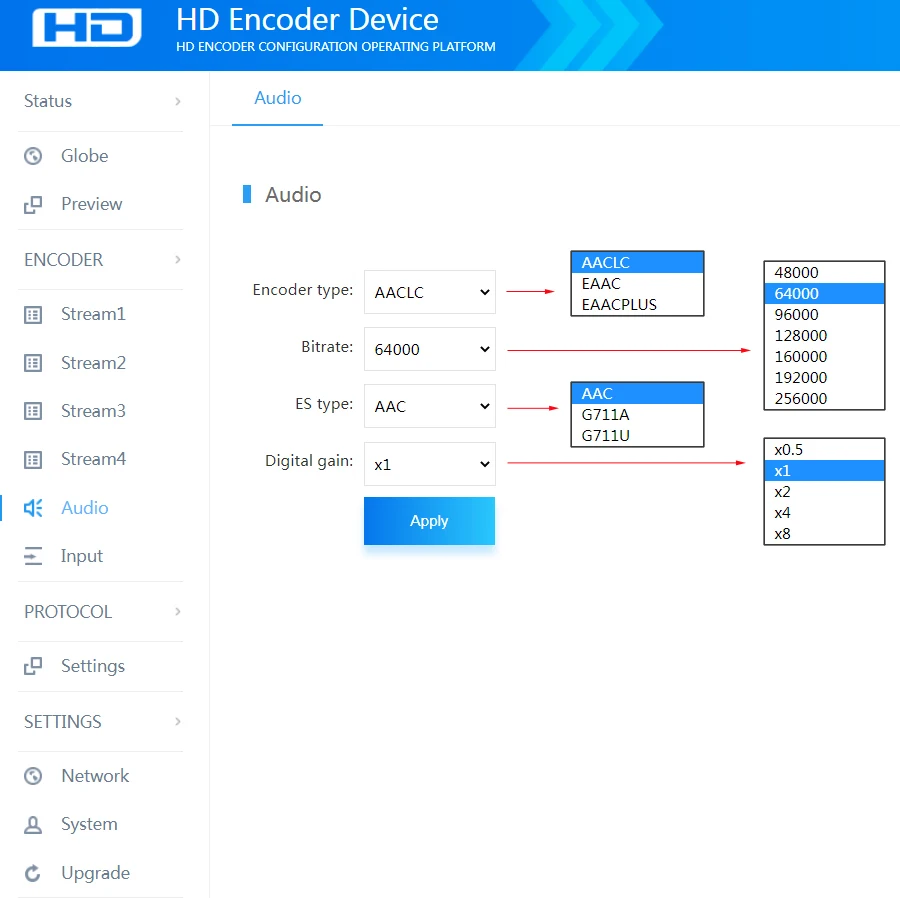
Task: Open protocol Settings via its icon
Action: click(33, 666)
